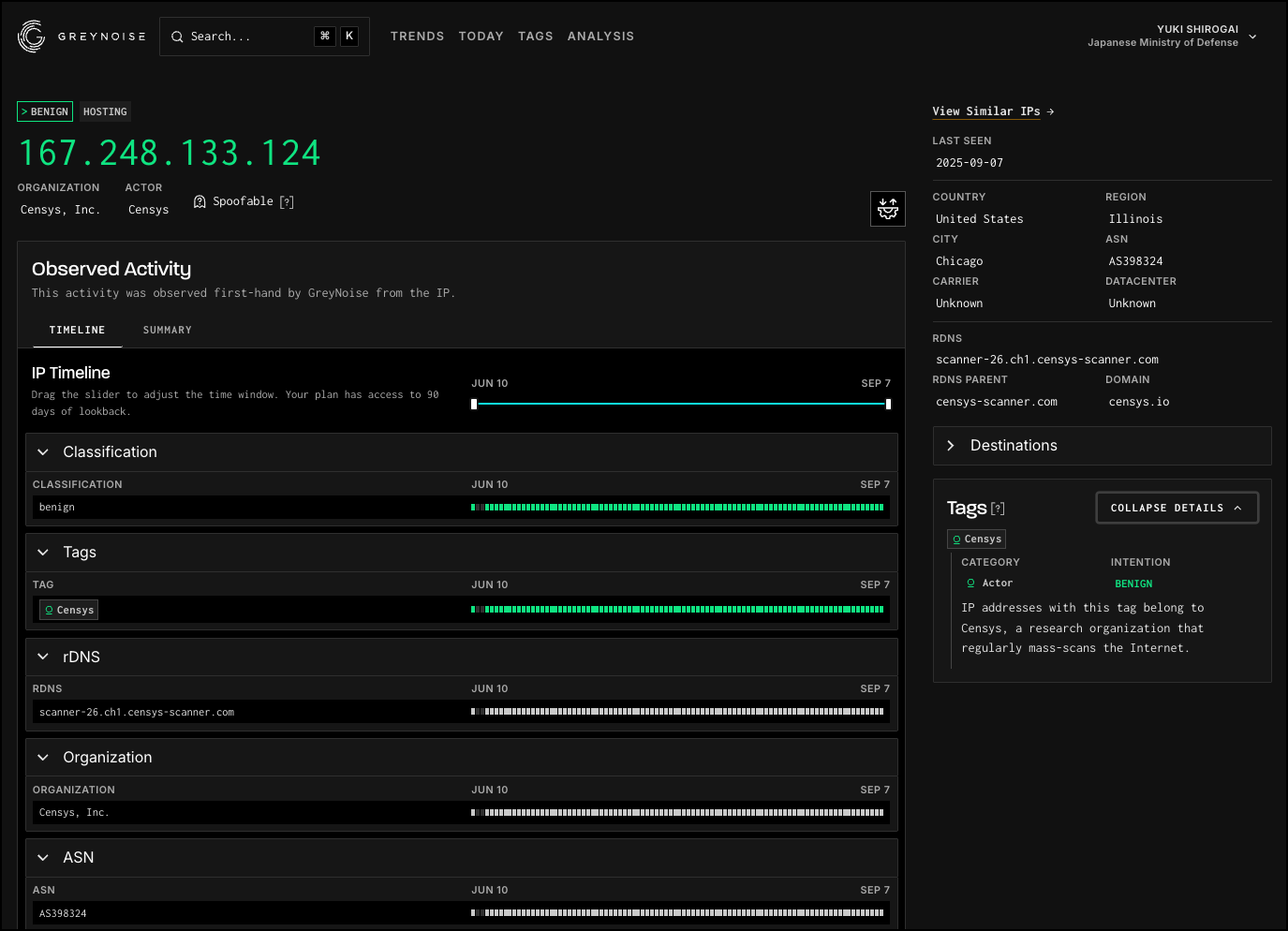Click the Censys tag chip in the timeline
This screenshot has width=1288, height=931.
(69, 610)
